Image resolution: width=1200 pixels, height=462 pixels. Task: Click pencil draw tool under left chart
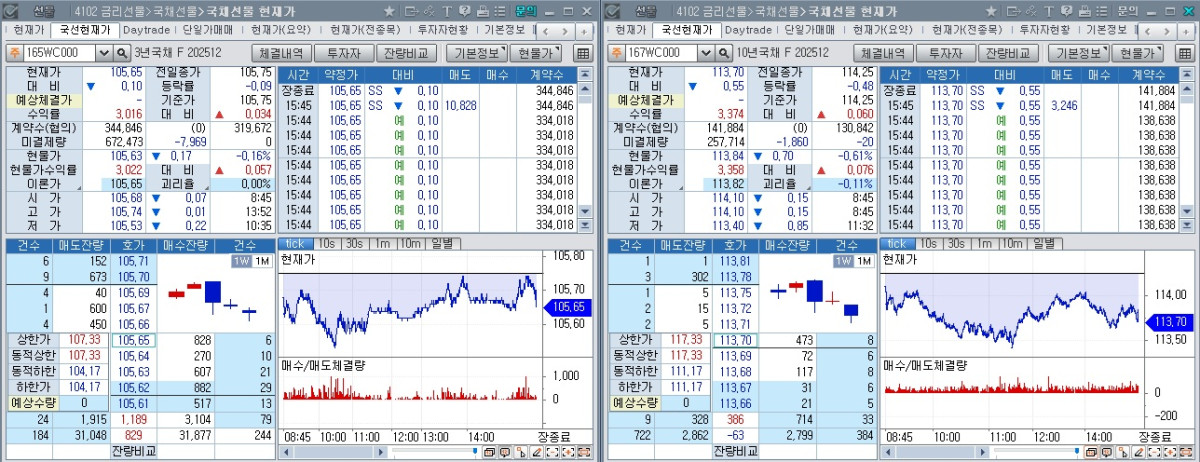pyautogui.click(x=536, y=452)
